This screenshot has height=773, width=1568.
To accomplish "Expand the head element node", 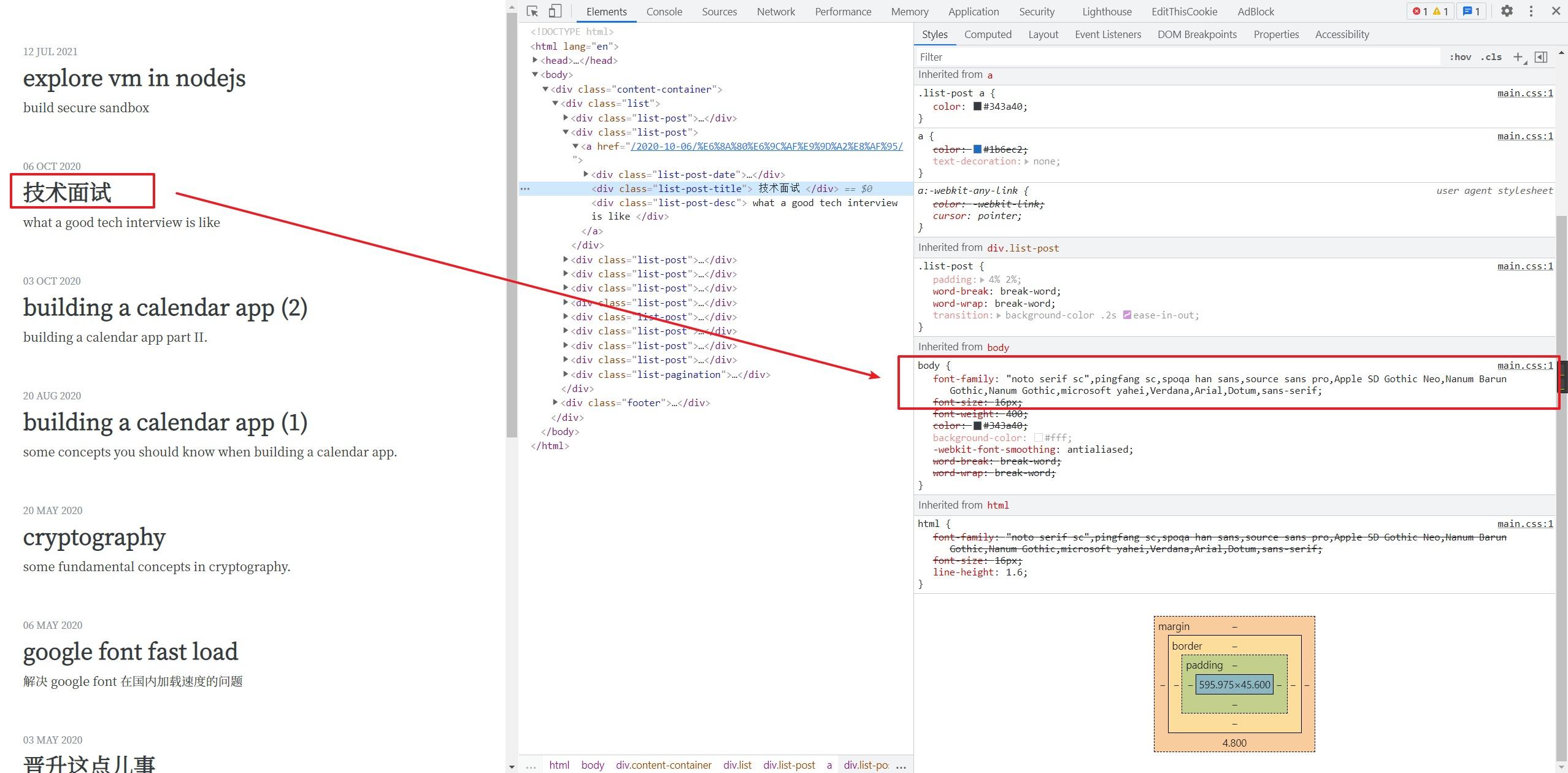I will pos(535,60).
